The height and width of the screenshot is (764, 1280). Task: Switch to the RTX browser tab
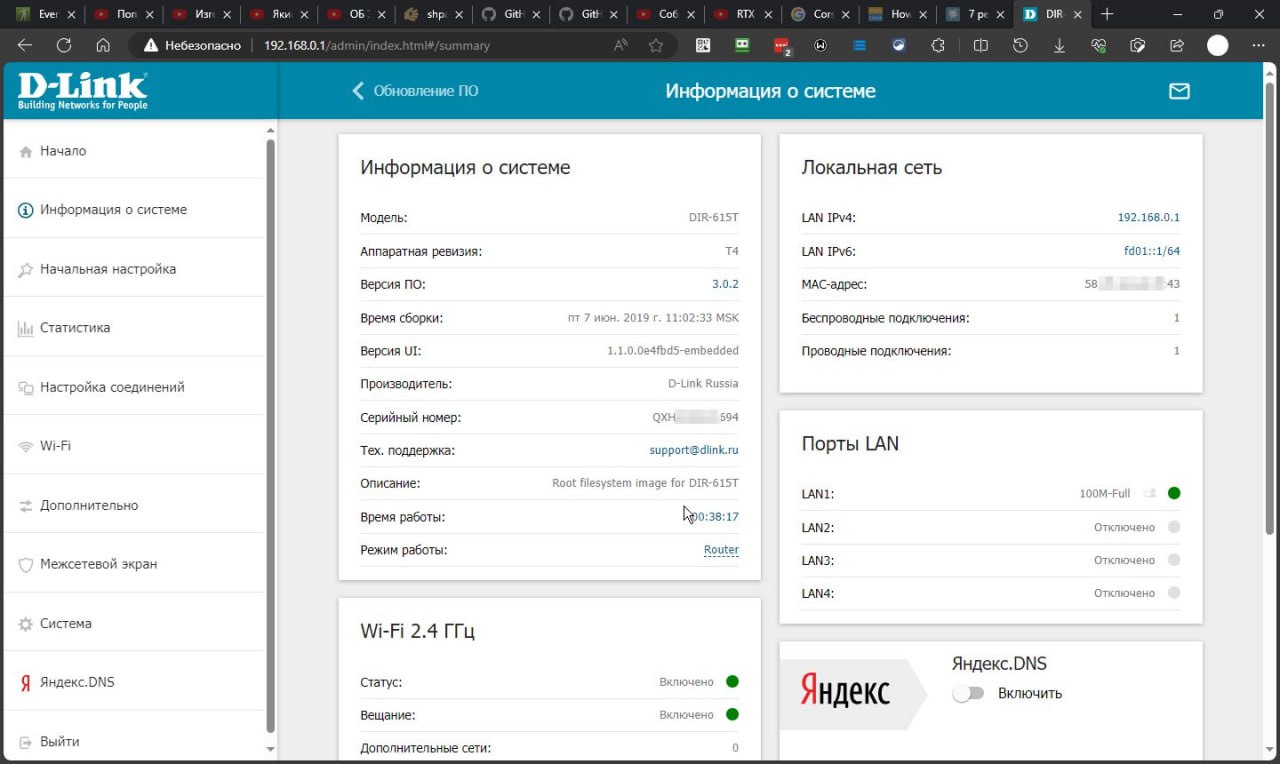pyautogui.click(x=744, y=14)
